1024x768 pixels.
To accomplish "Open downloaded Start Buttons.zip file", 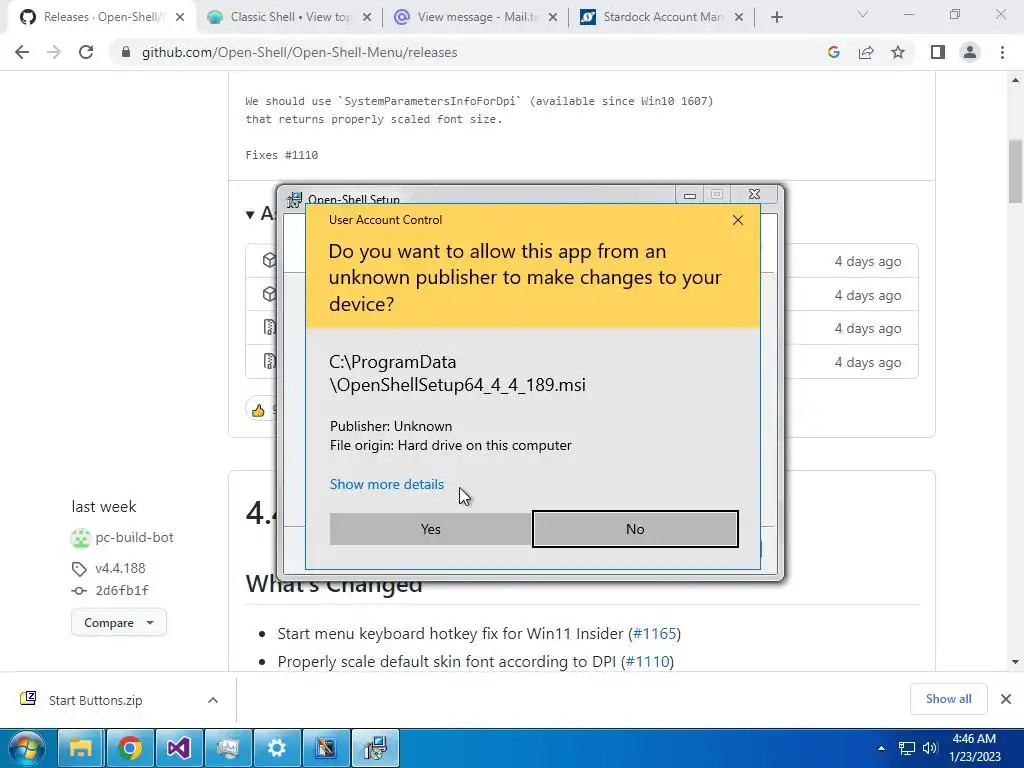I will (95, 700).
